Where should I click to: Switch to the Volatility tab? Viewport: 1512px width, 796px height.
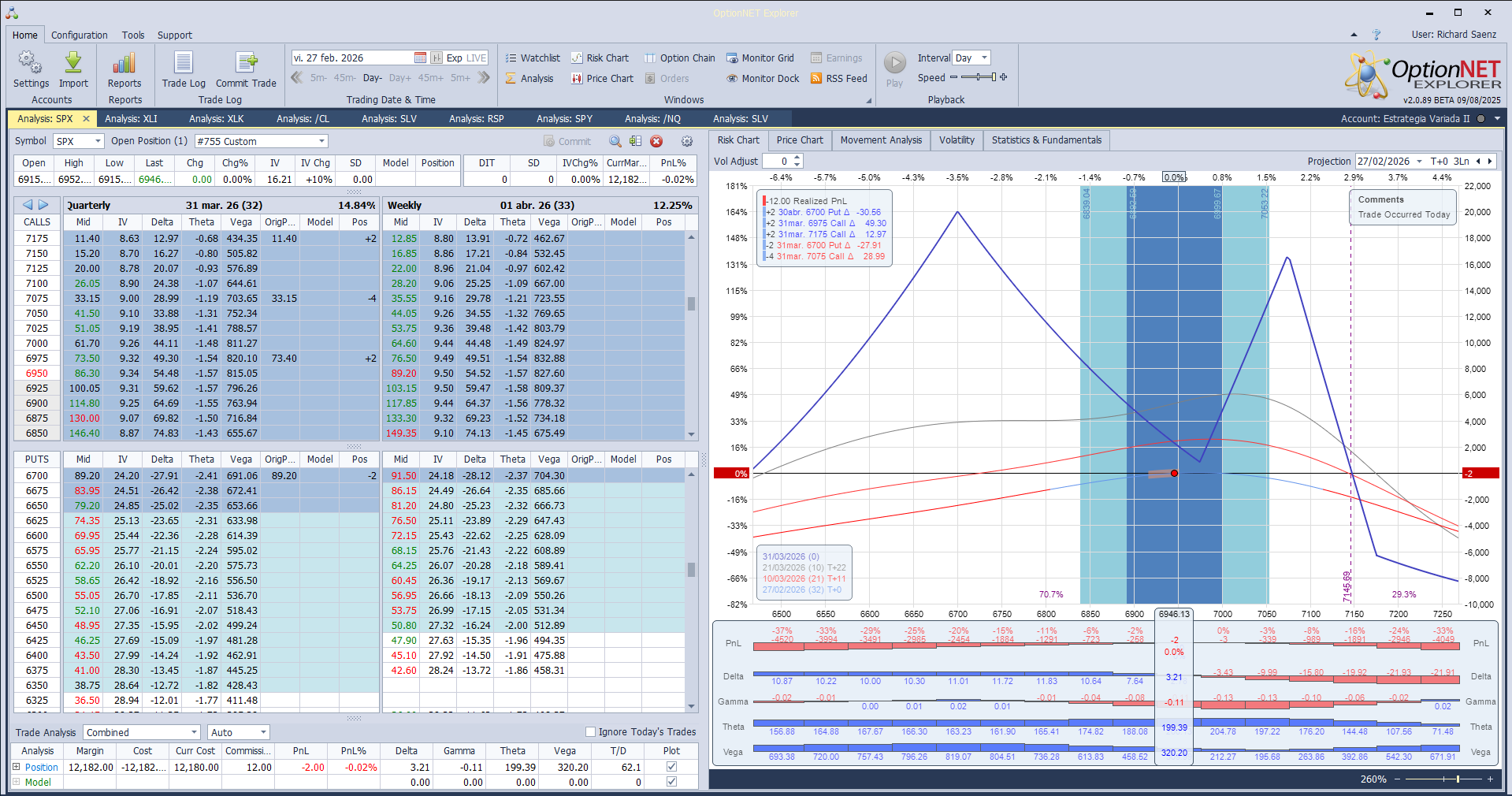[x=957, y=140]
